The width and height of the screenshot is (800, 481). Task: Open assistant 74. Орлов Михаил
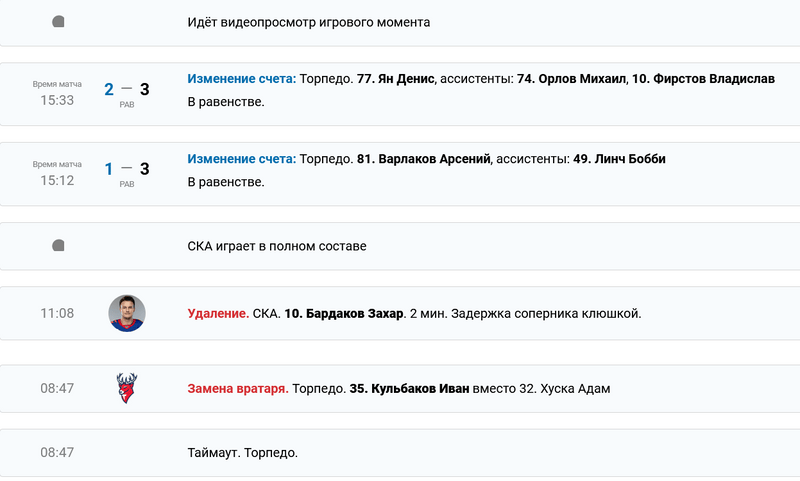pyautogui.click(x=570, y=79)
